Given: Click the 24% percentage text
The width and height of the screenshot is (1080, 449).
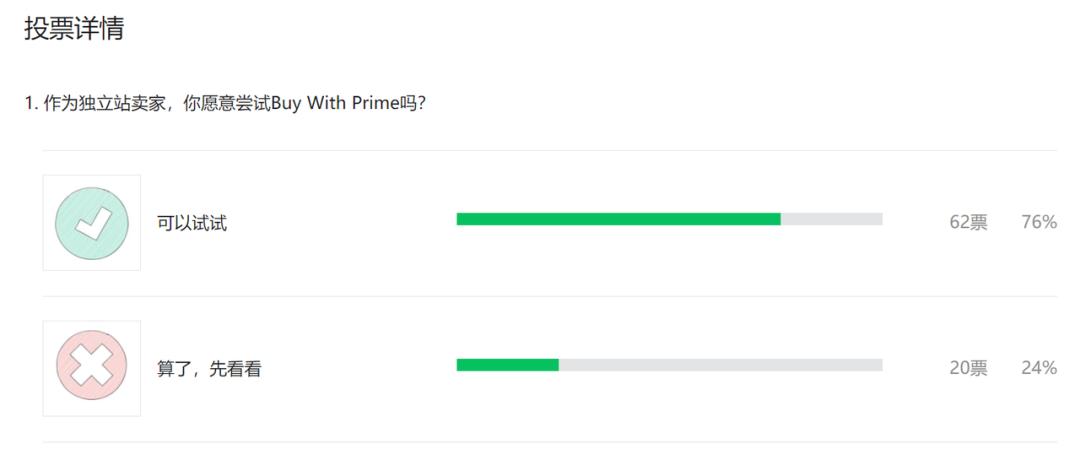Looking at the screenshot, I should pos(1039,368).
